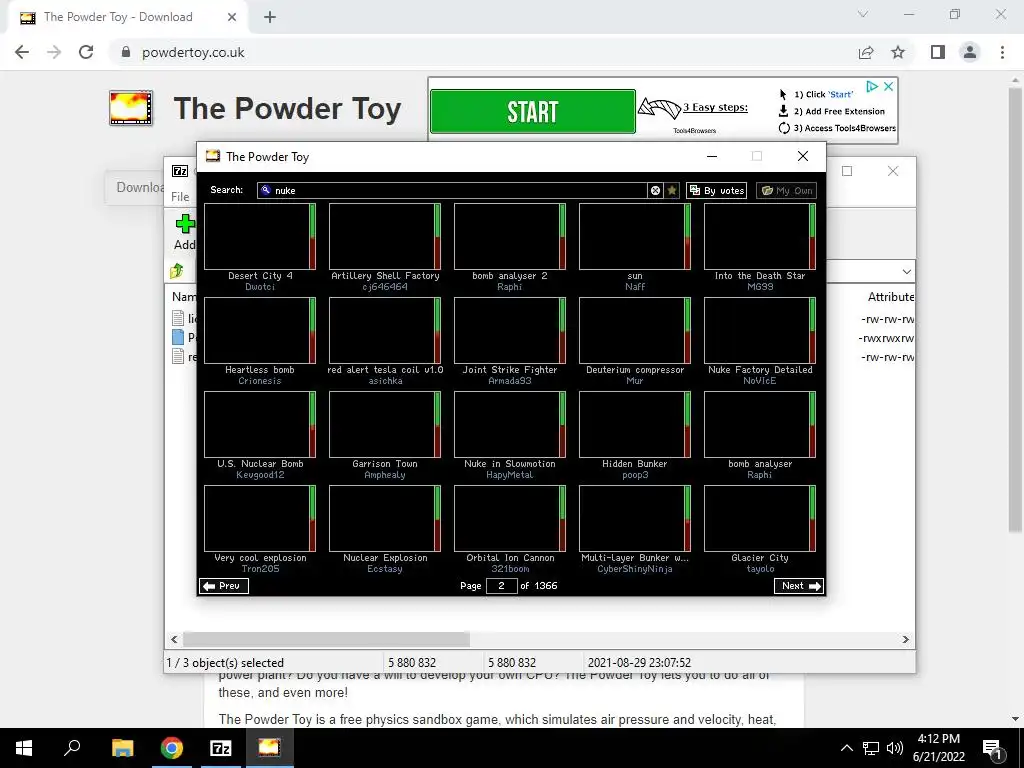
Task: Toggle Chrome side panel icon
Action: (938, 52)
